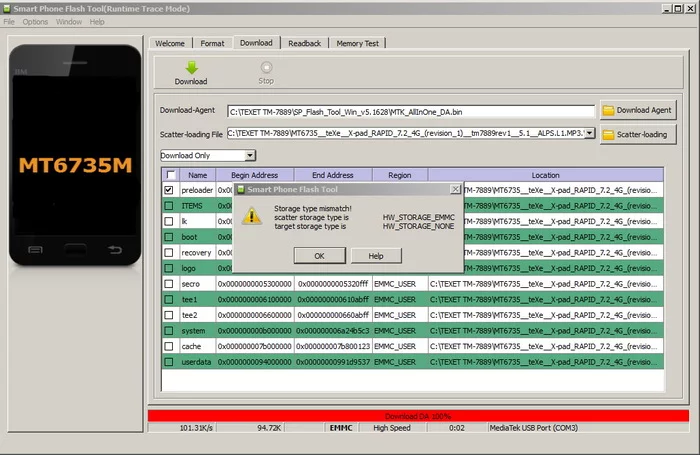Click the High Speed status entry
Screen dimensions: 700x455
(392, 428)
